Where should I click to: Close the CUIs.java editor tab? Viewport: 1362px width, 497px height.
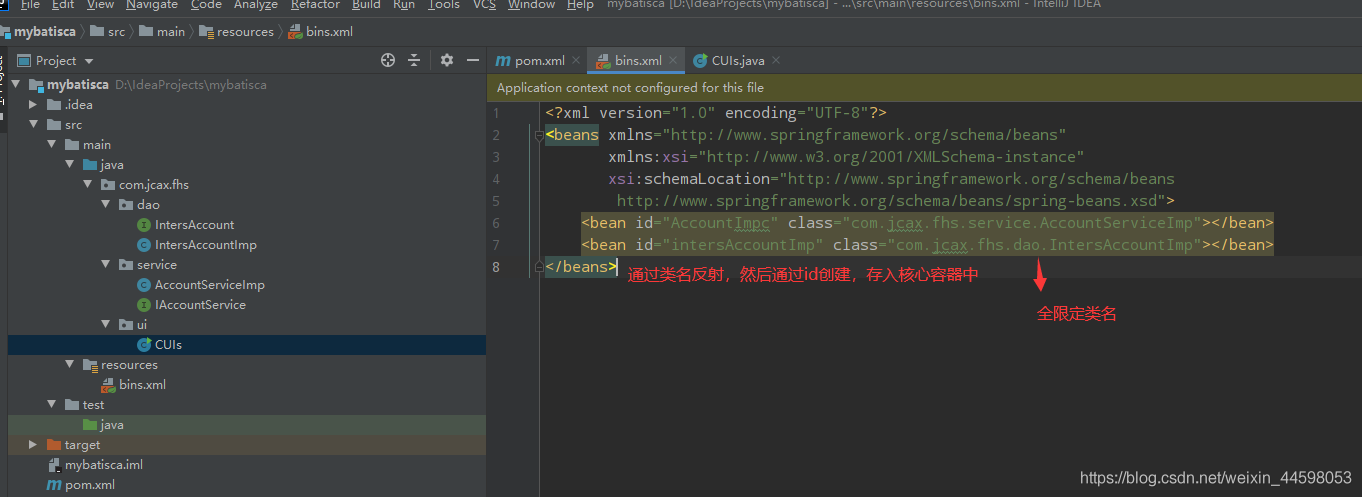coord(775,61)
